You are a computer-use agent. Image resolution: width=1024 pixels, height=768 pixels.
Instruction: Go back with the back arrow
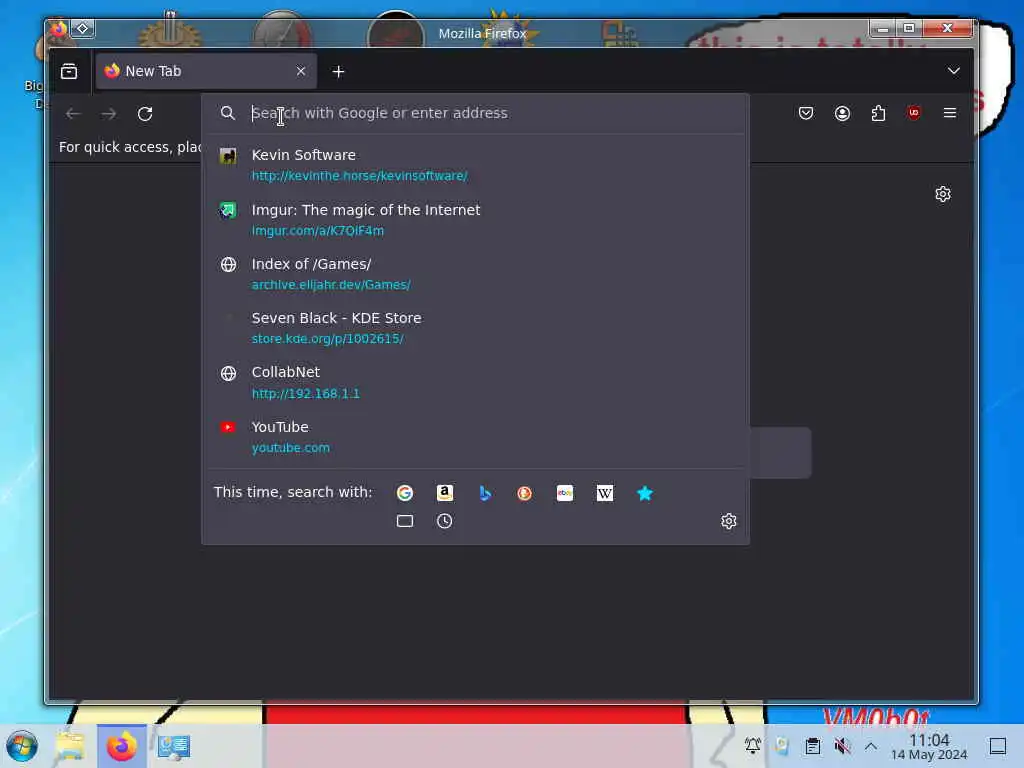pyautogui.click(x=73, y=114)
